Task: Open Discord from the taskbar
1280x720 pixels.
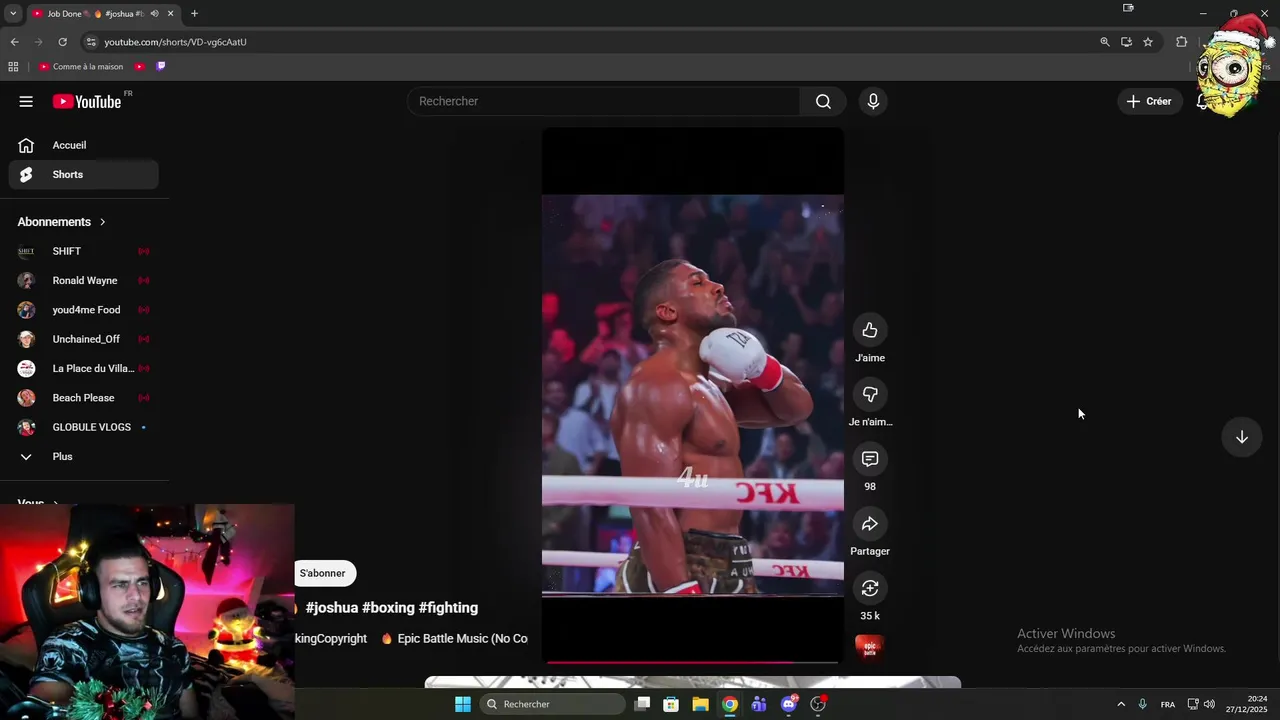Action: pyautogui.click(x=789, y=704)
